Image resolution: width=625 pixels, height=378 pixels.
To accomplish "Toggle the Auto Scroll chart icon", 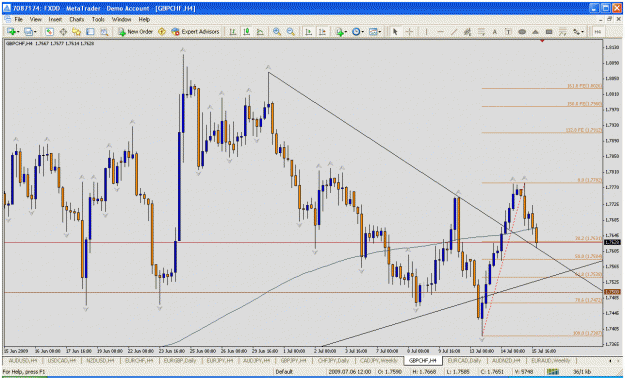I will pyautogui.click(x=308, y=32).
